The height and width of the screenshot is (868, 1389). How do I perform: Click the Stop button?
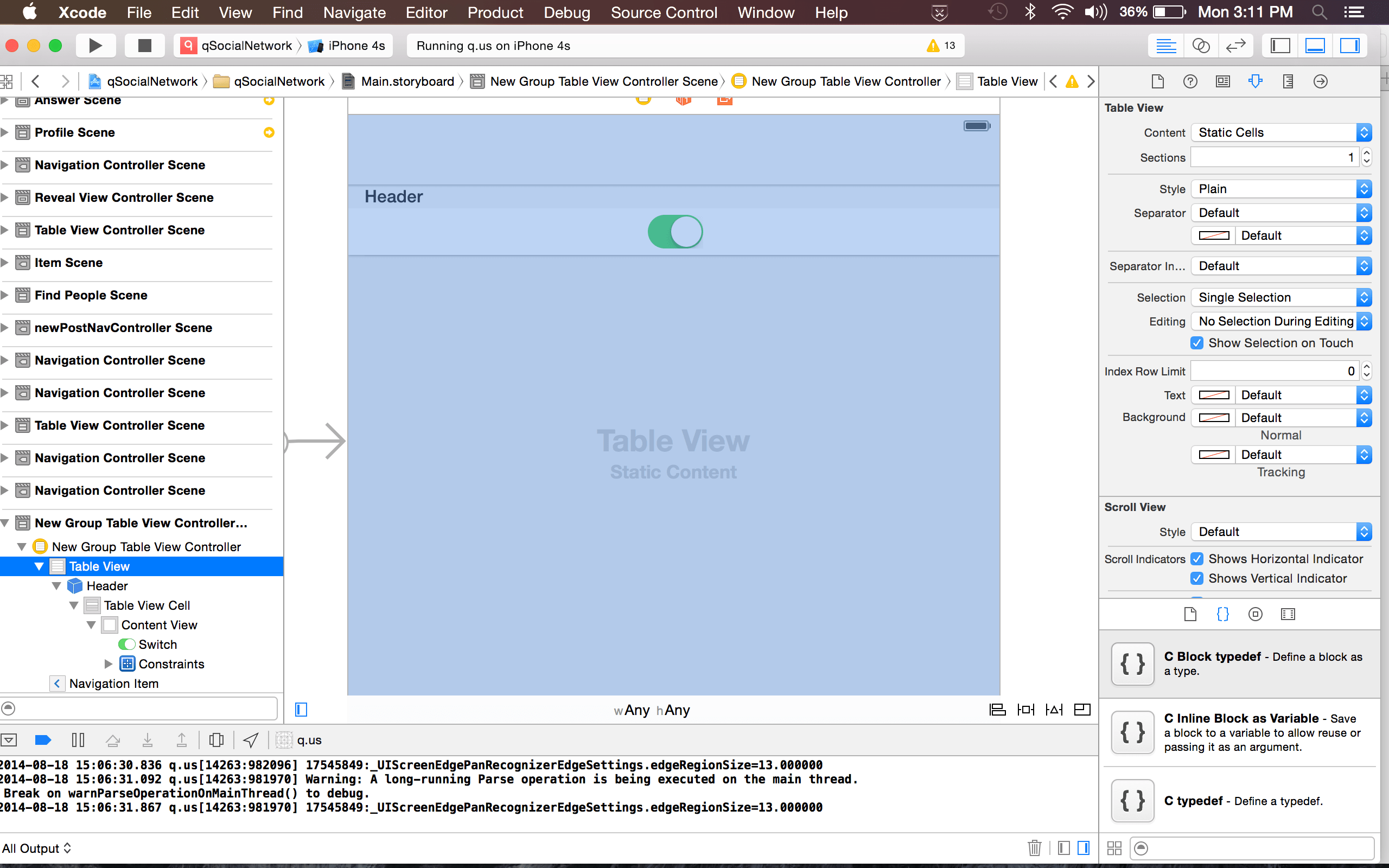144,46
